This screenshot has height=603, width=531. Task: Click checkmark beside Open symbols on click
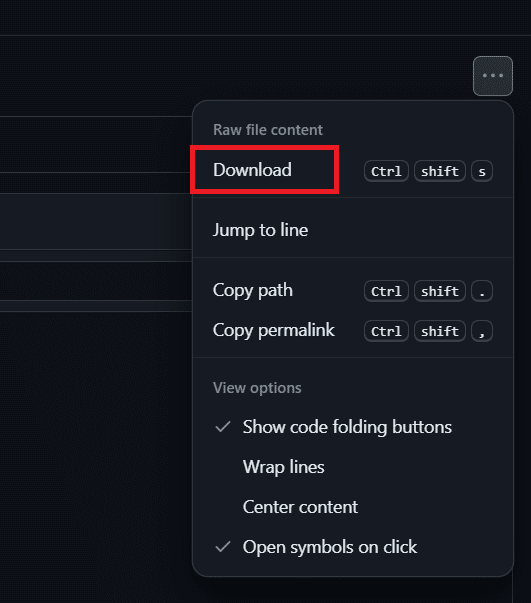(223, 547)
